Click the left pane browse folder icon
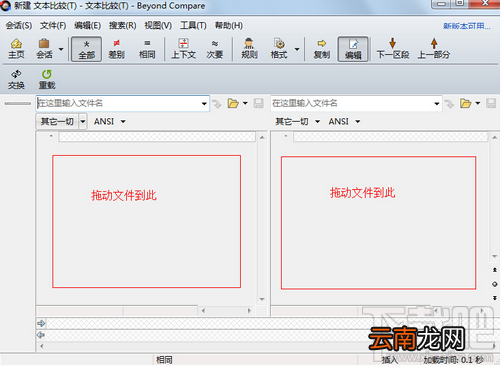 (233, 103)
